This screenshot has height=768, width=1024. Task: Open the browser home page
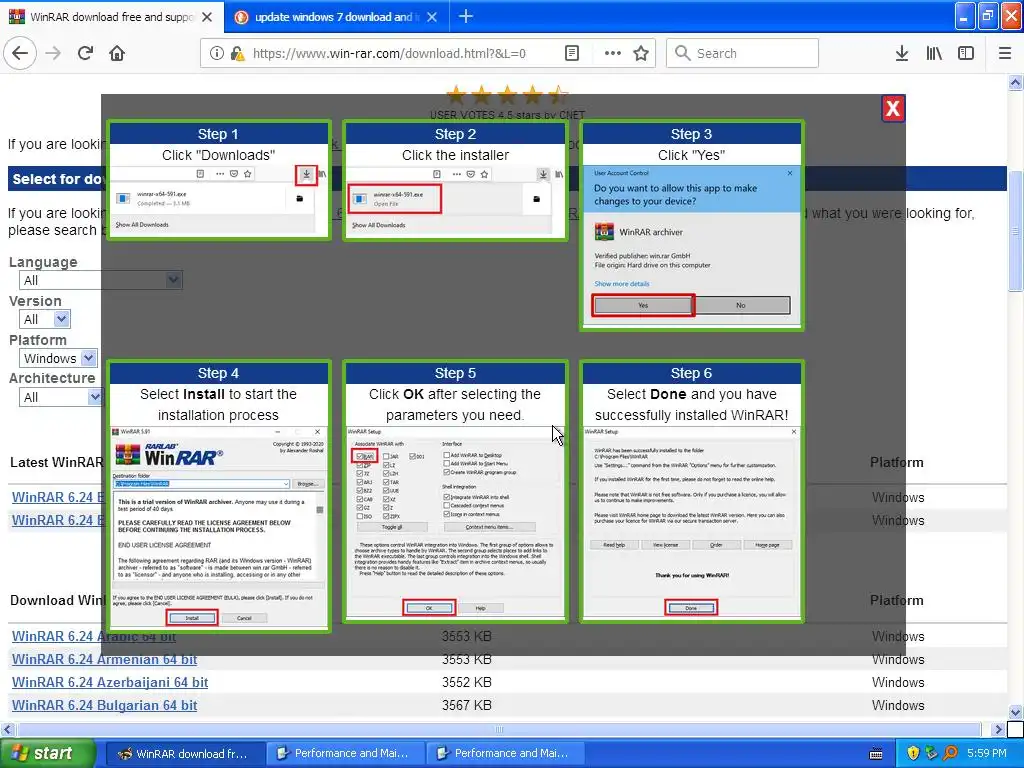(117, 53)
